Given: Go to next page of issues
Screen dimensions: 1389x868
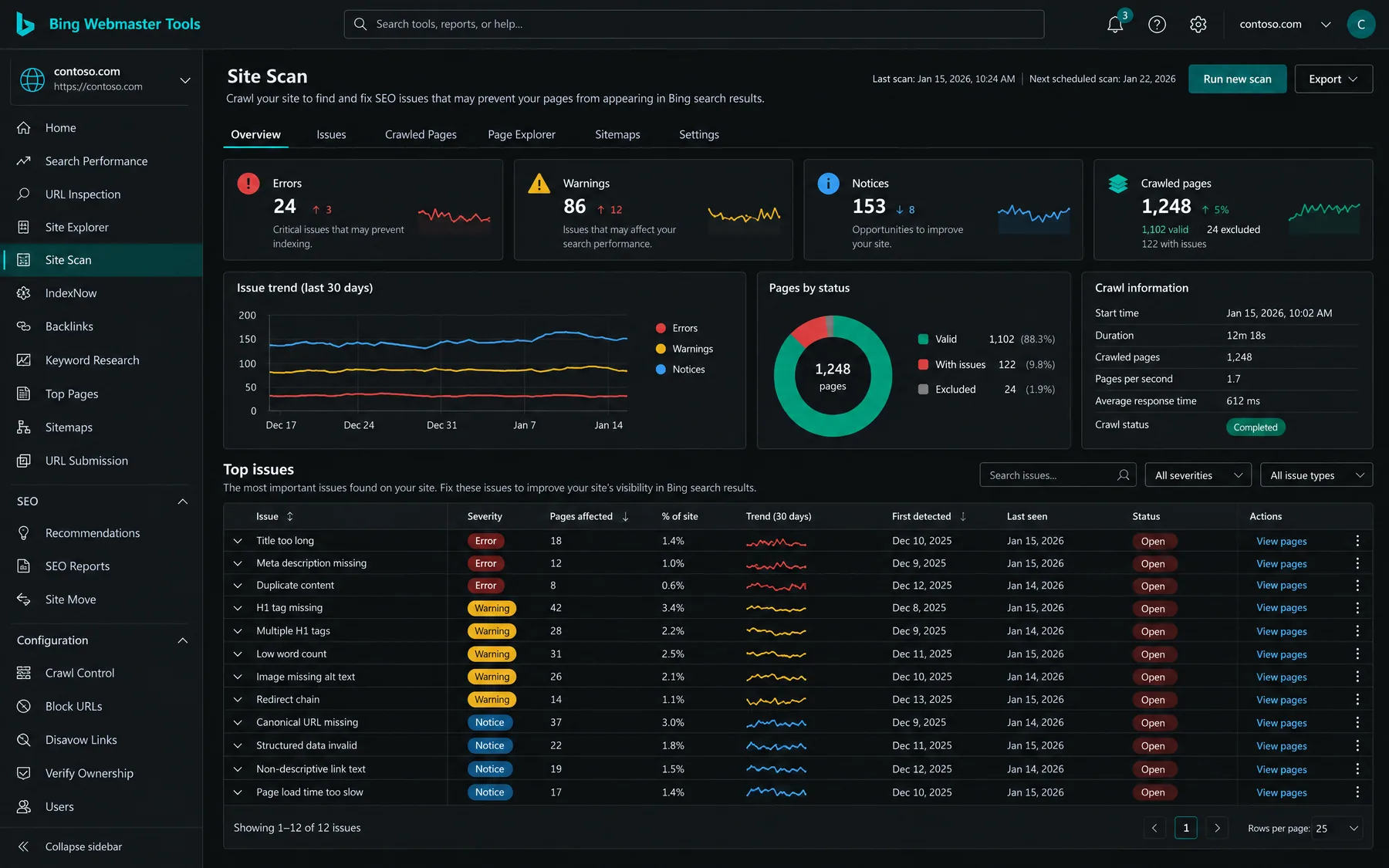Looking at the screenshot, I should tap(1217, 828).
